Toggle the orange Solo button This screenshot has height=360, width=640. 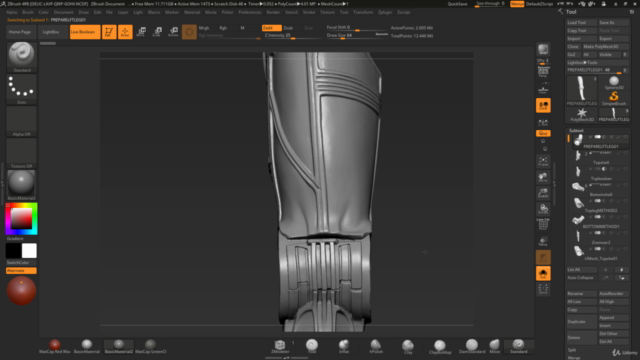[543, 273]
